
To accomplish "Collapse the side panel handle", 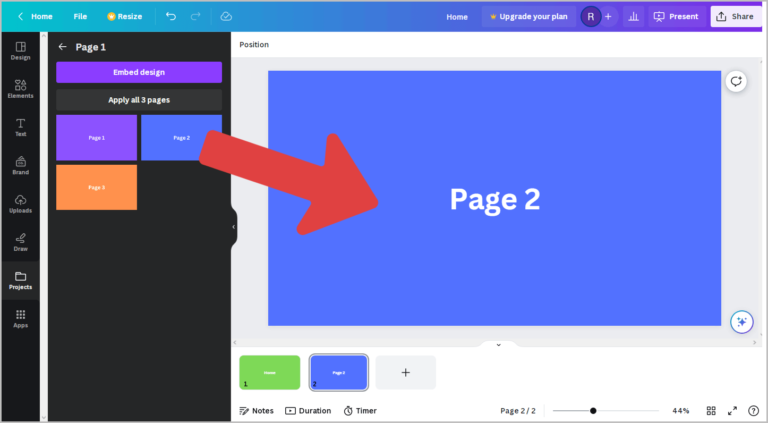I will tap(234, 227).
